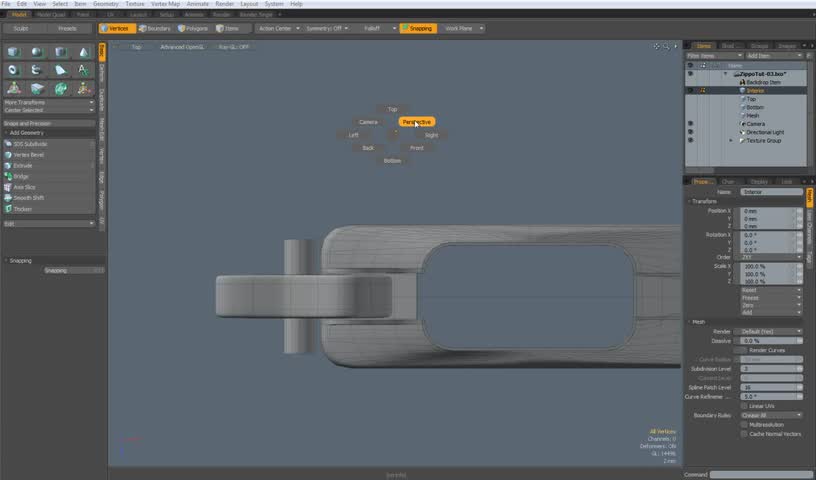
Task: Toggle Snapping in the top toolbar
Action: [x=418, y=28]
